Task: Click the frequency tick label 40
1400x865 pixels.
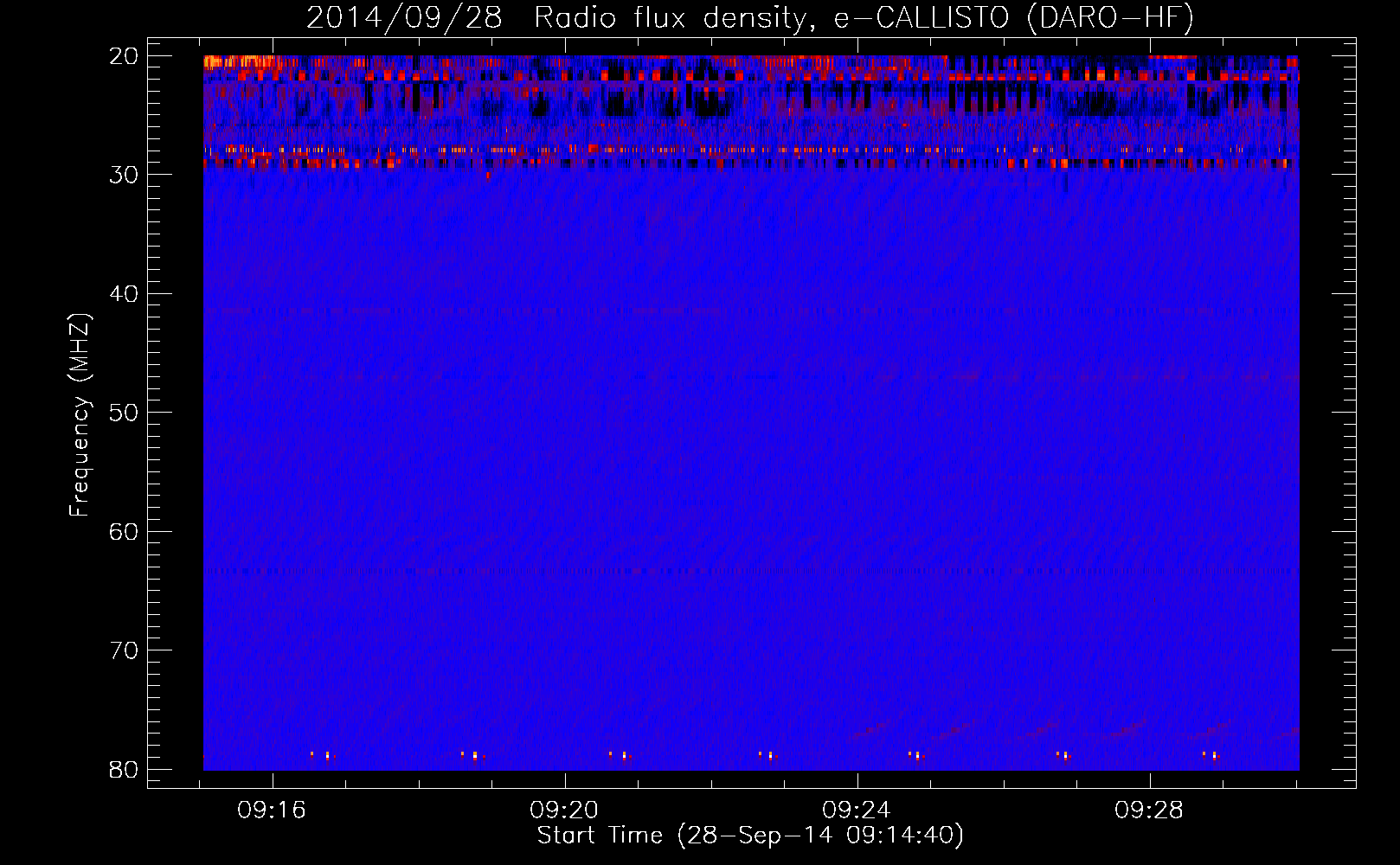Action: pyautogui.click(x=125, y=294)
